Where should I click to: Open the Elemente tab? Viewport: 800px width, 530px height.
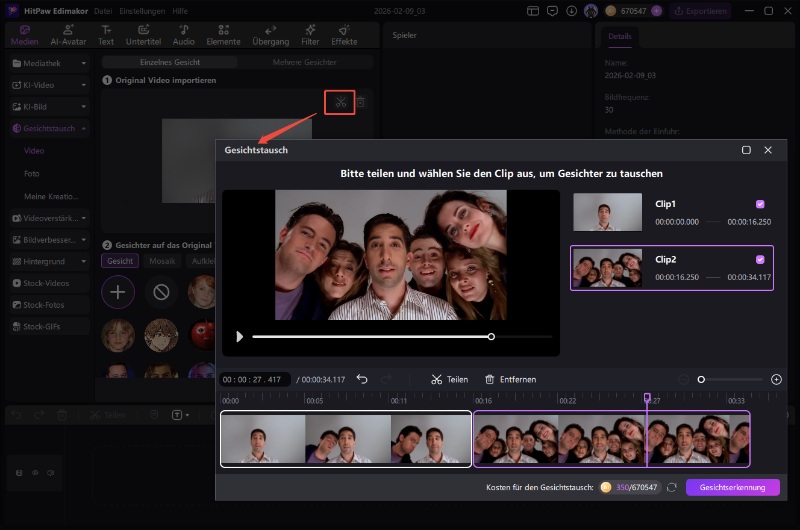tap(223, 35)
